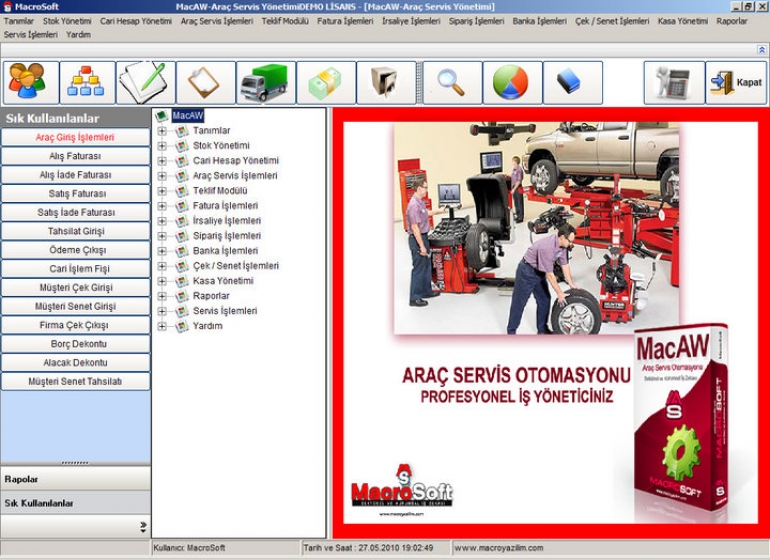
Task: Open the pie chart reports icon
Action: tap(512, 82)
